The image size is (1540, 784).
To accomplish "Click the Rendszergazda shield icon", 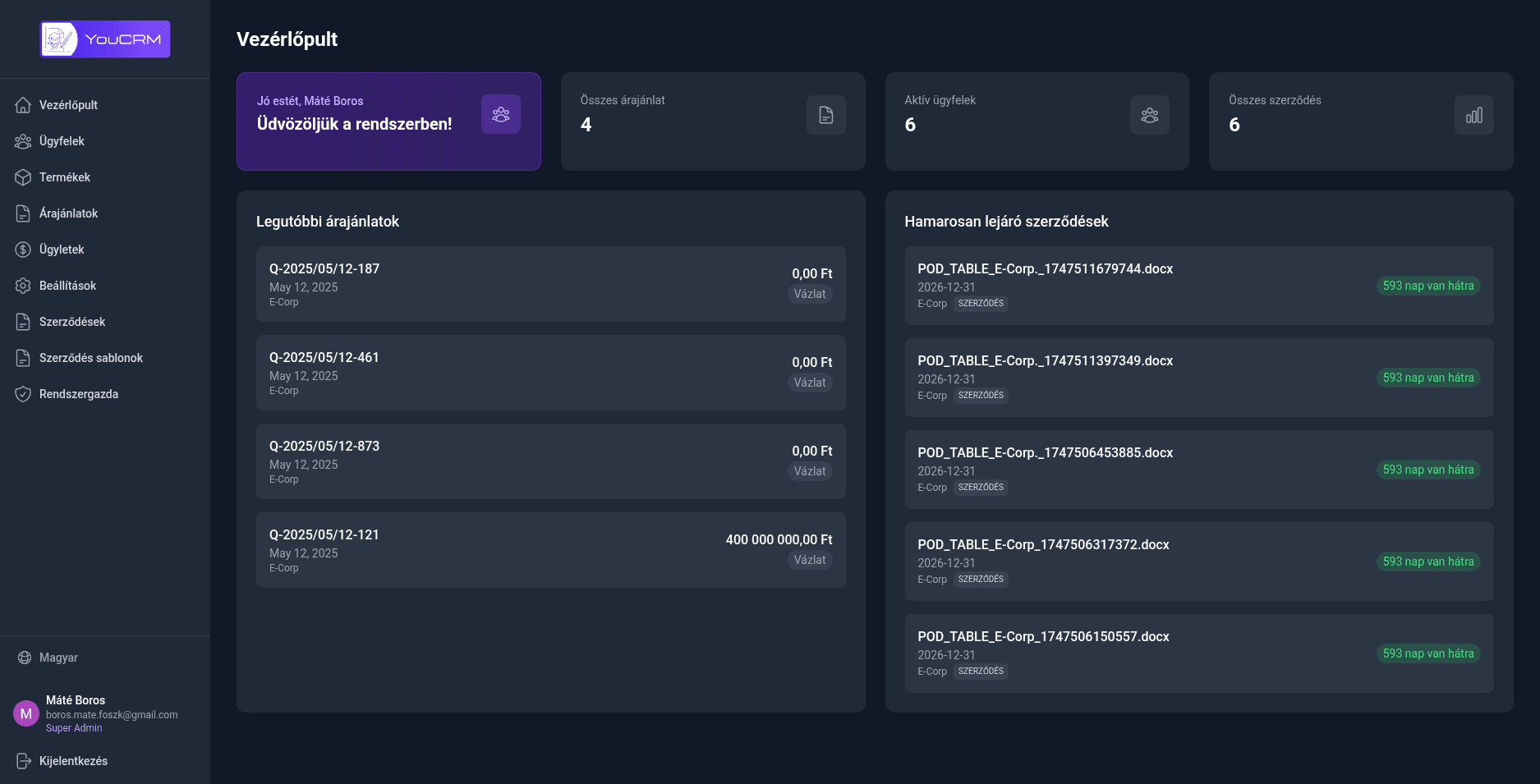I will 23,394.
